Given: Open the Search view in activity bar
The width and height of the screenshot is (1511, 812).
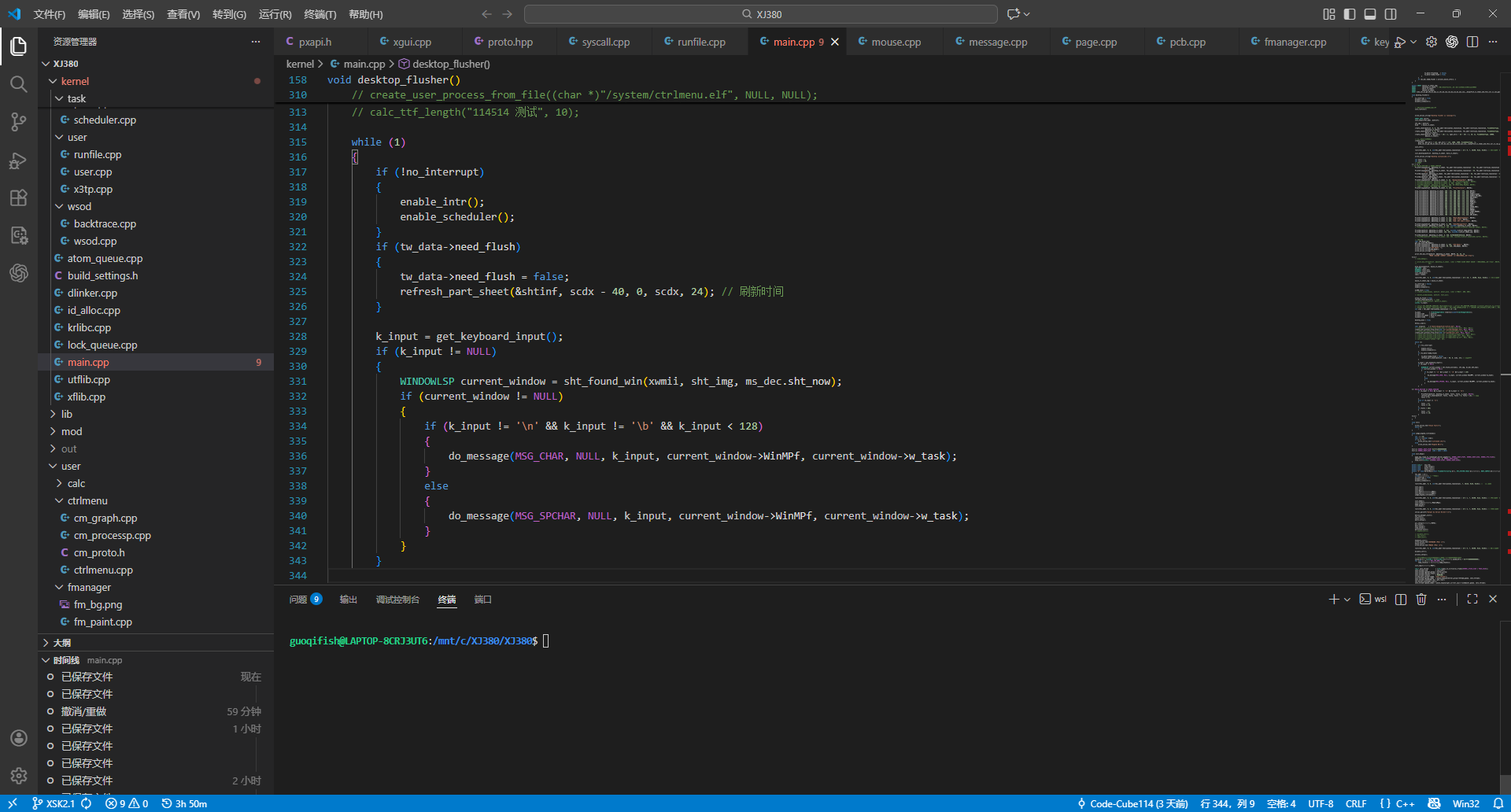Looking at the screenshot, I should (19, 84).
